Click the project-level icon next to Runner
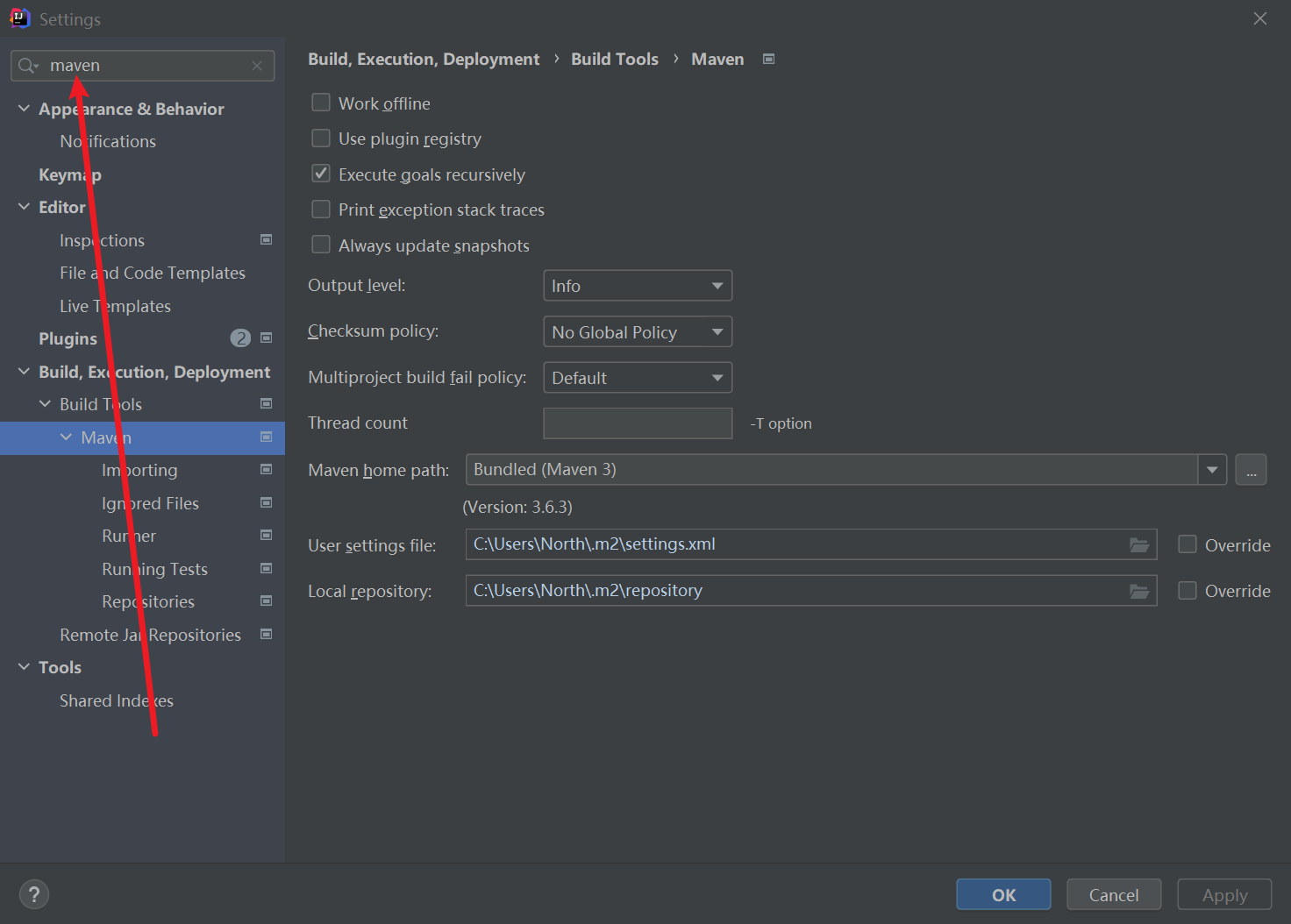This screenshot has height=924, width=1291. coord(267,535)
